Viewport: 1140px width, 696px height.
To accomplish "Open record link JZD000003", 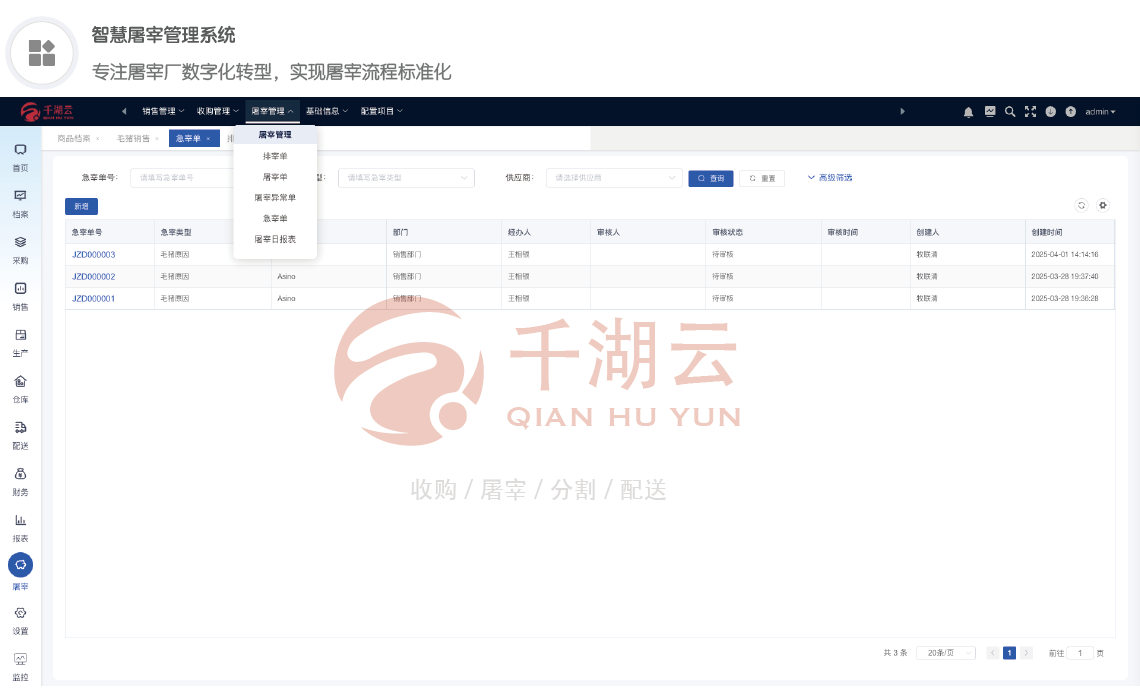I will [93, 255].
